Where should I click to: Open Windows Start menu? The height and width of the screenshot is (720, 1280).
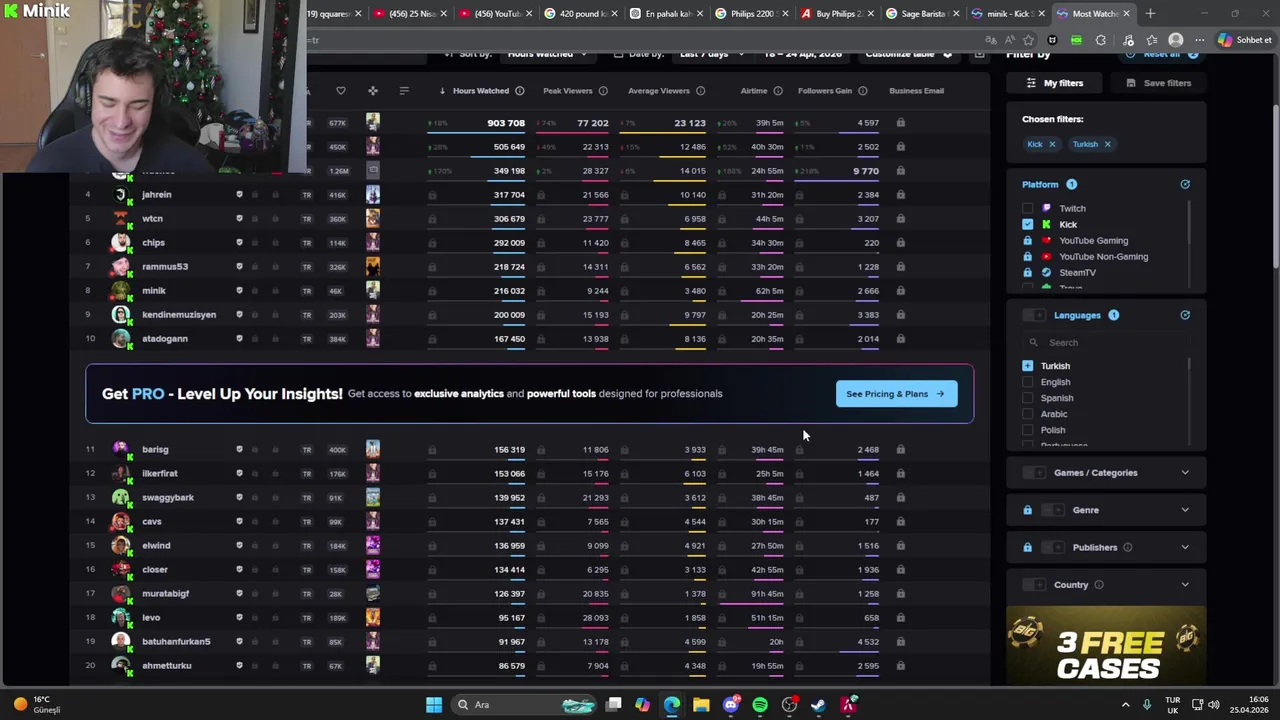(x=434, y=705)
